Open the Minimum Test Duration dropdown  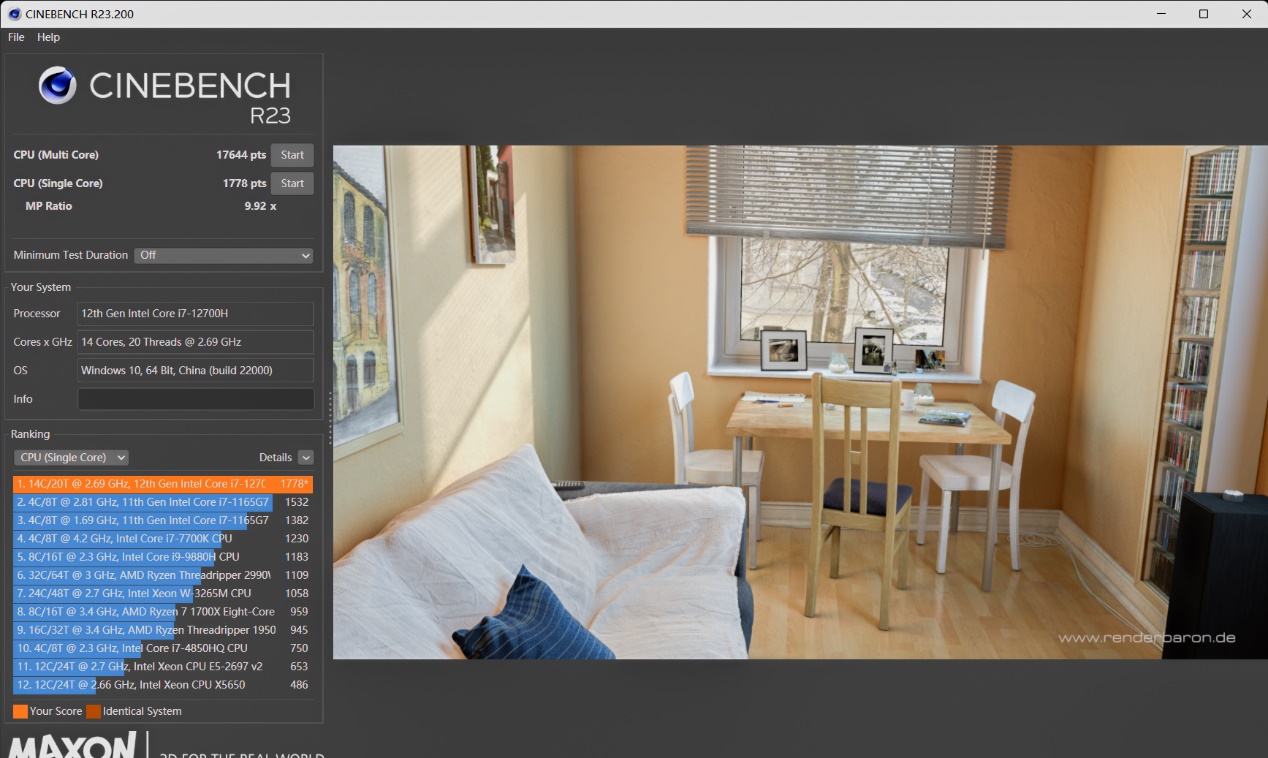click(x=223, y=255)
